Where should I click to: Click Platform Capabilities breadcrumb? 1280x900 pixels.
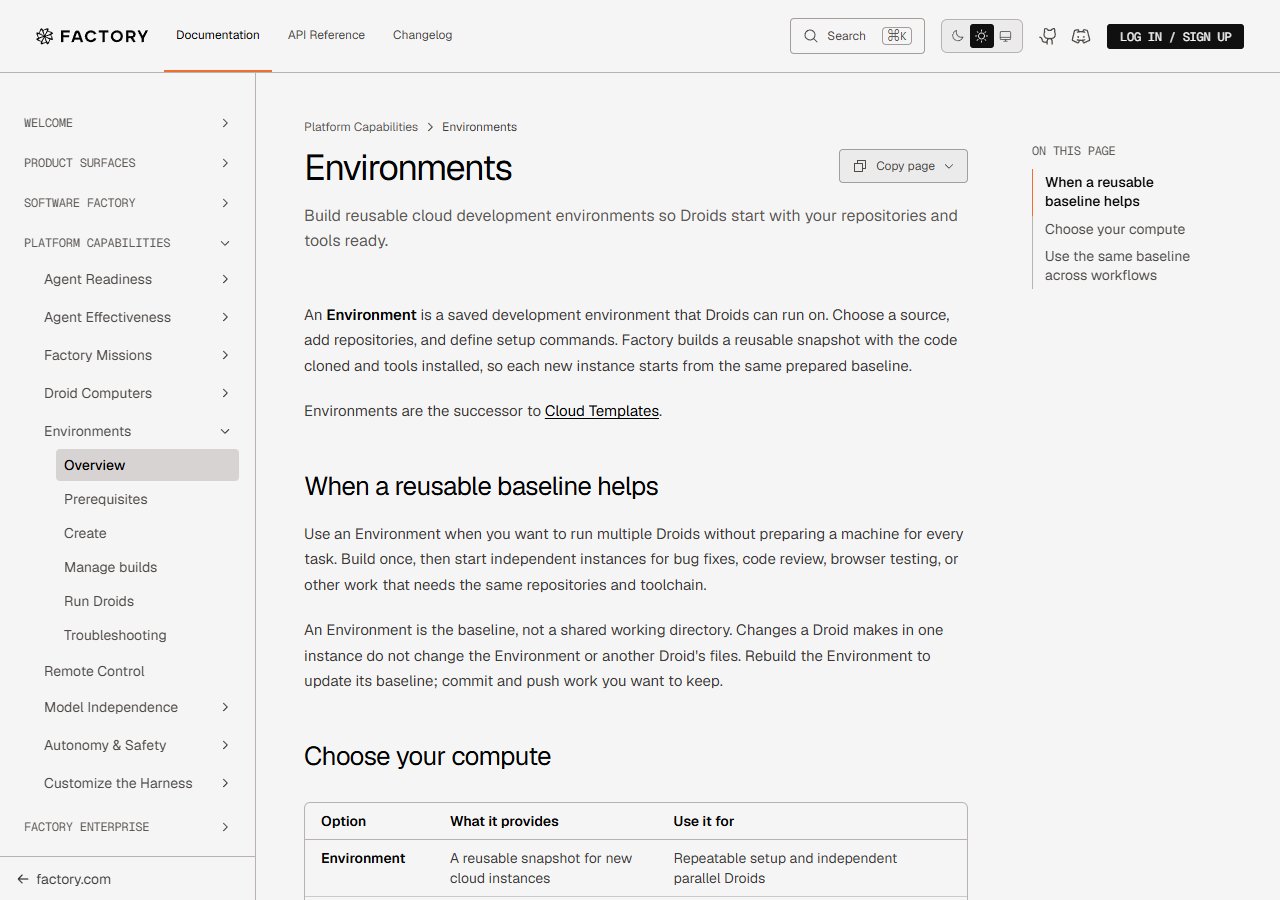click(361, 127)
